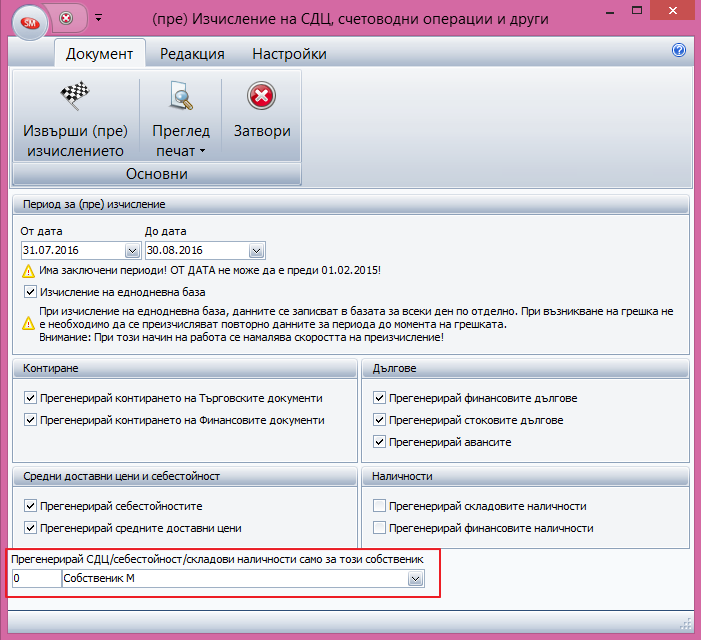The width and height of the screenshot is (701, 640).
Task: Uncheck Прегенерирай стоковите дългове
Action: click(x=379, y=420)
